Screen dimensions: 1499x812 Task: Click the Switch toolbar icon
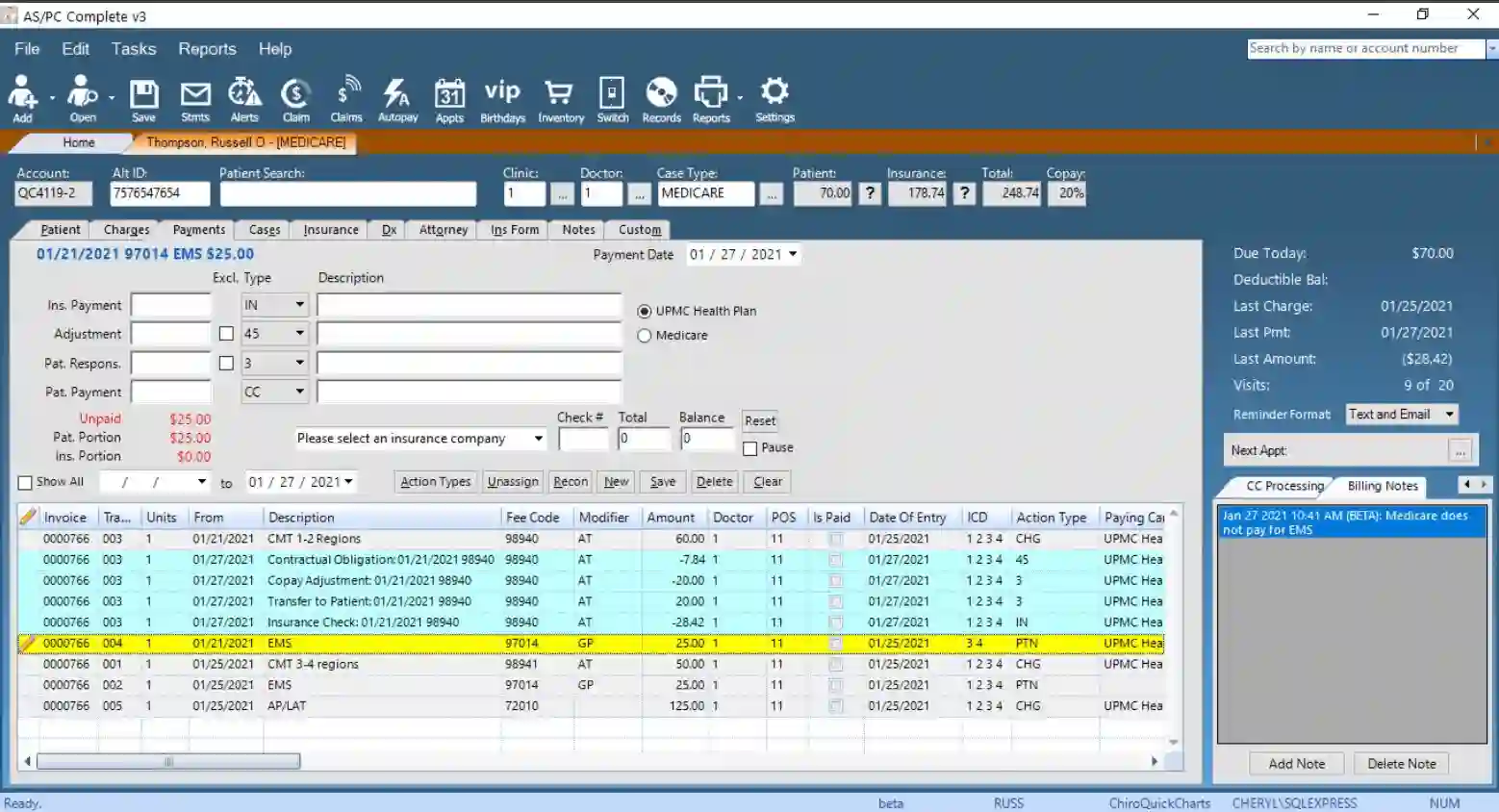click(x=612, y=96)
